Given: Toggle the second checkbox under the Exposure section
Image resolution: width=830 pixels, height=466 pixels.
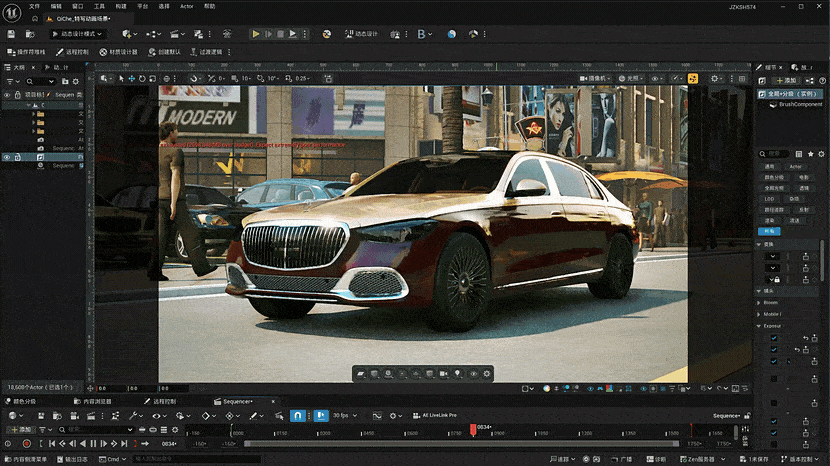Looking at the screenshot, I should 774,350.
